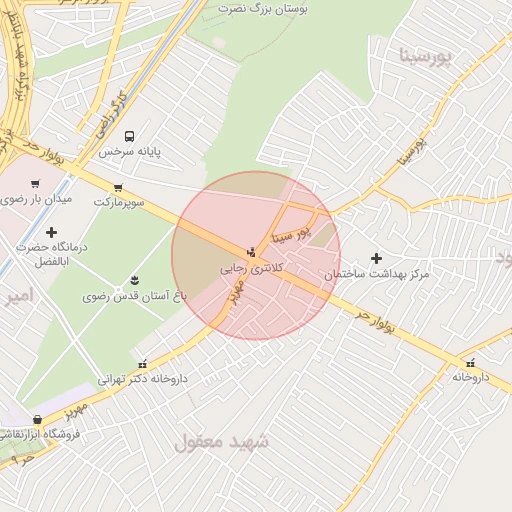The height and width of the screenshot is (512, 512).
Task: Select the کارگر رضی road label
Action: (x=112, y=115)
